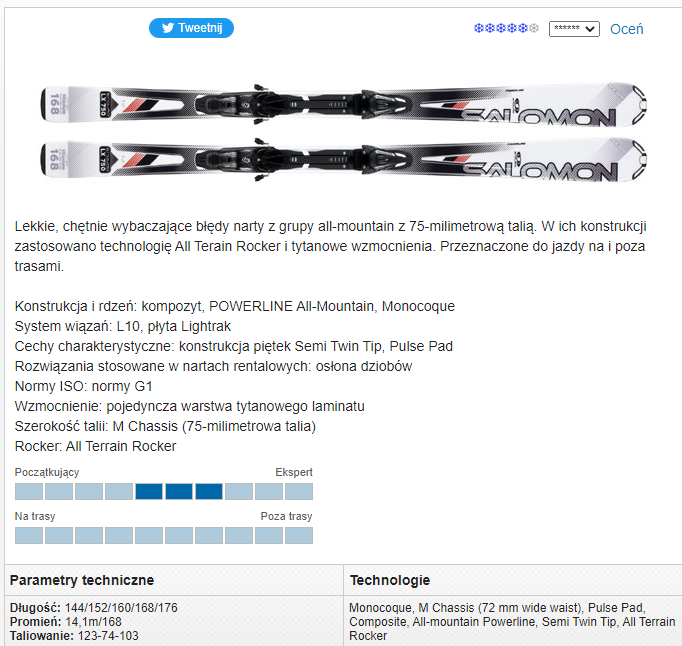Screen dimensions: 682x646
Task: Click first dark blue skill level box
Action: coord(149,492)
